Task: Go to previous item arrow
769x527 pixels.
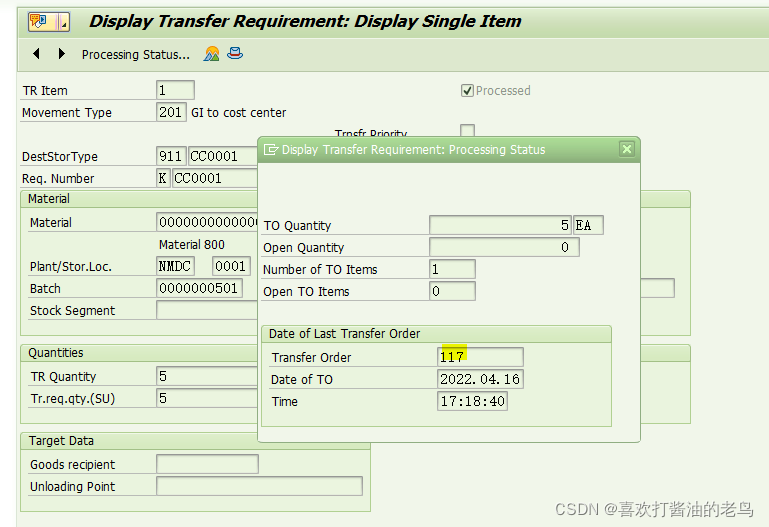Action: 36,53
